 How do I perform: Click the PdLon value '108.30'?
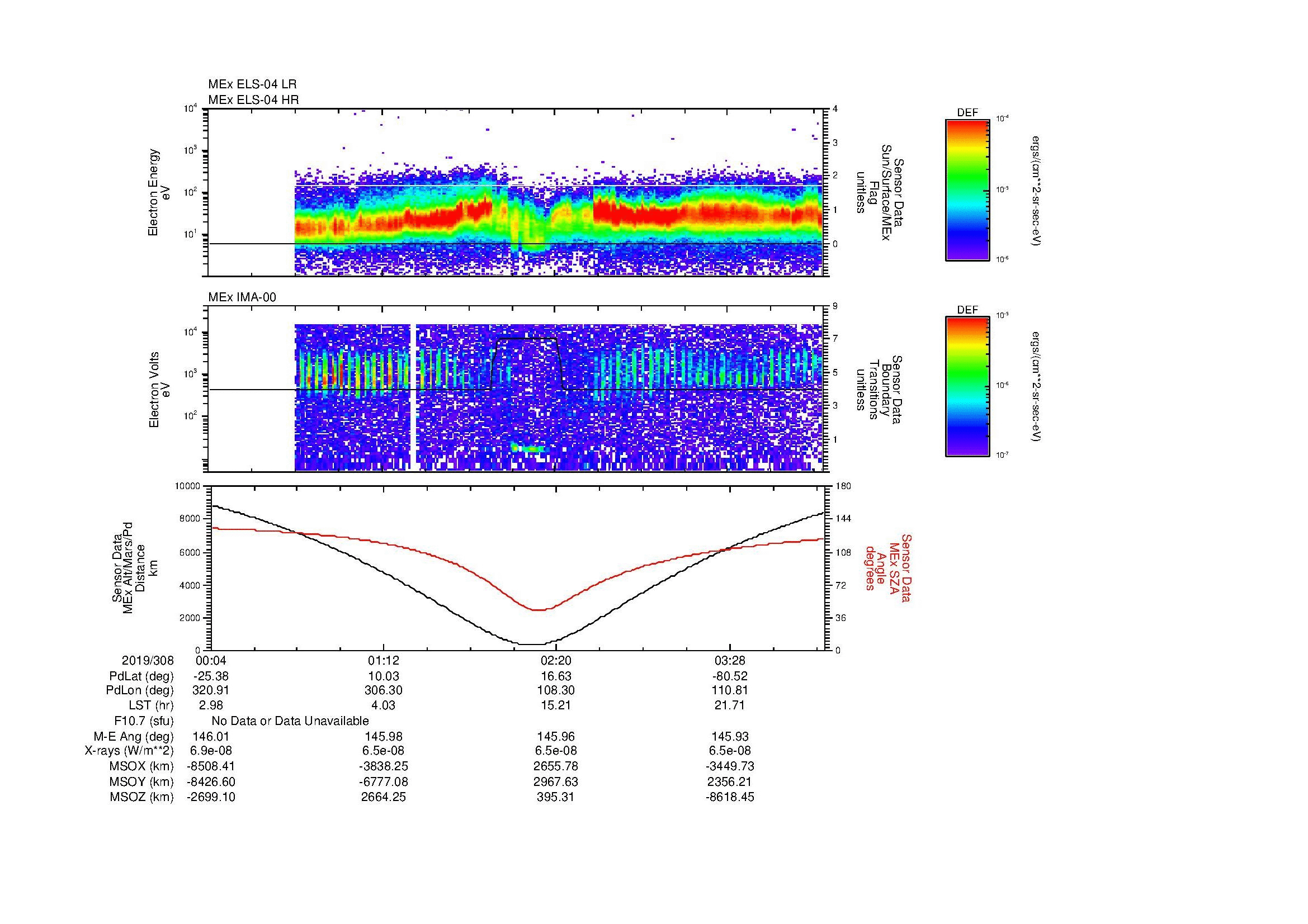point(556,690)
